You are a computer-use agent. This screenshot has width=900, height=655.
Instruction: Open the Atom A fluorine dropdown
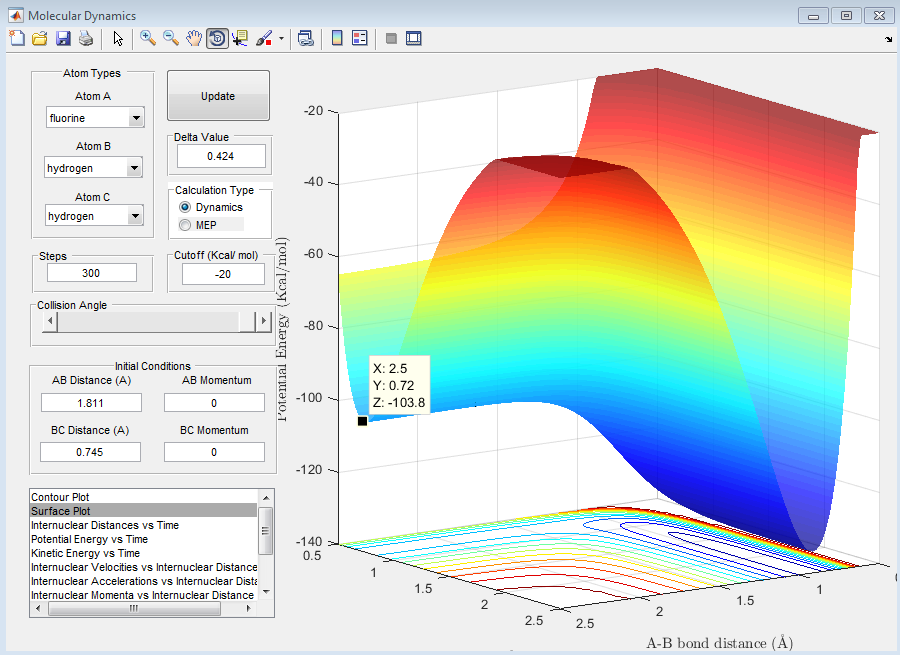(x=136, y=118)
